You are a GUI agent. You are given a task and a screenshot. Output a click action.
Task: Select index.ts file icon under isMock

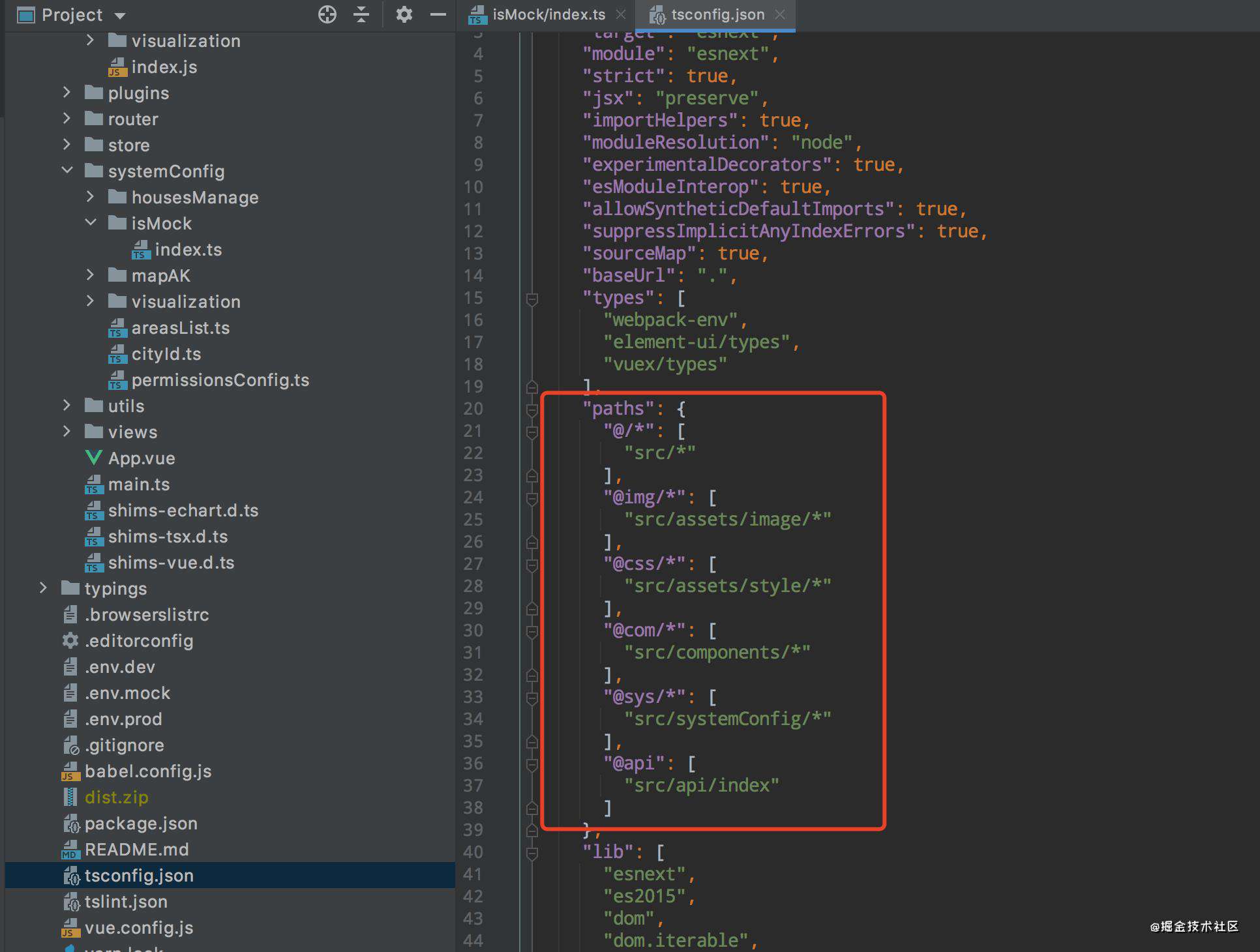coord(141,250)
